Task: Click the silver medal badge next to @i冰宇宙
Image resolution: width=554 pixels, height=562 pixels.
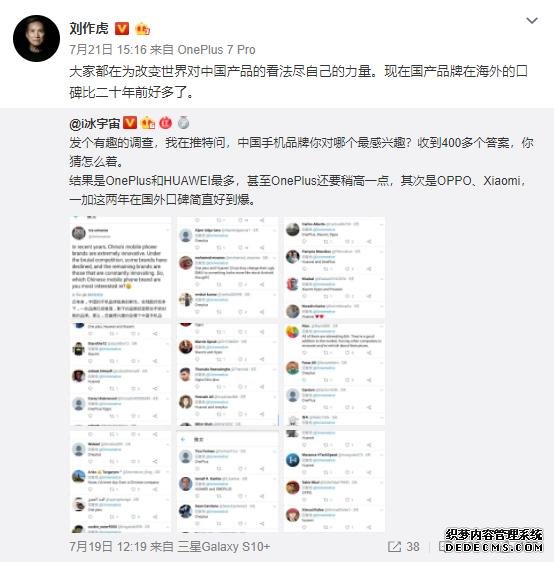Action: coord(183,123)
